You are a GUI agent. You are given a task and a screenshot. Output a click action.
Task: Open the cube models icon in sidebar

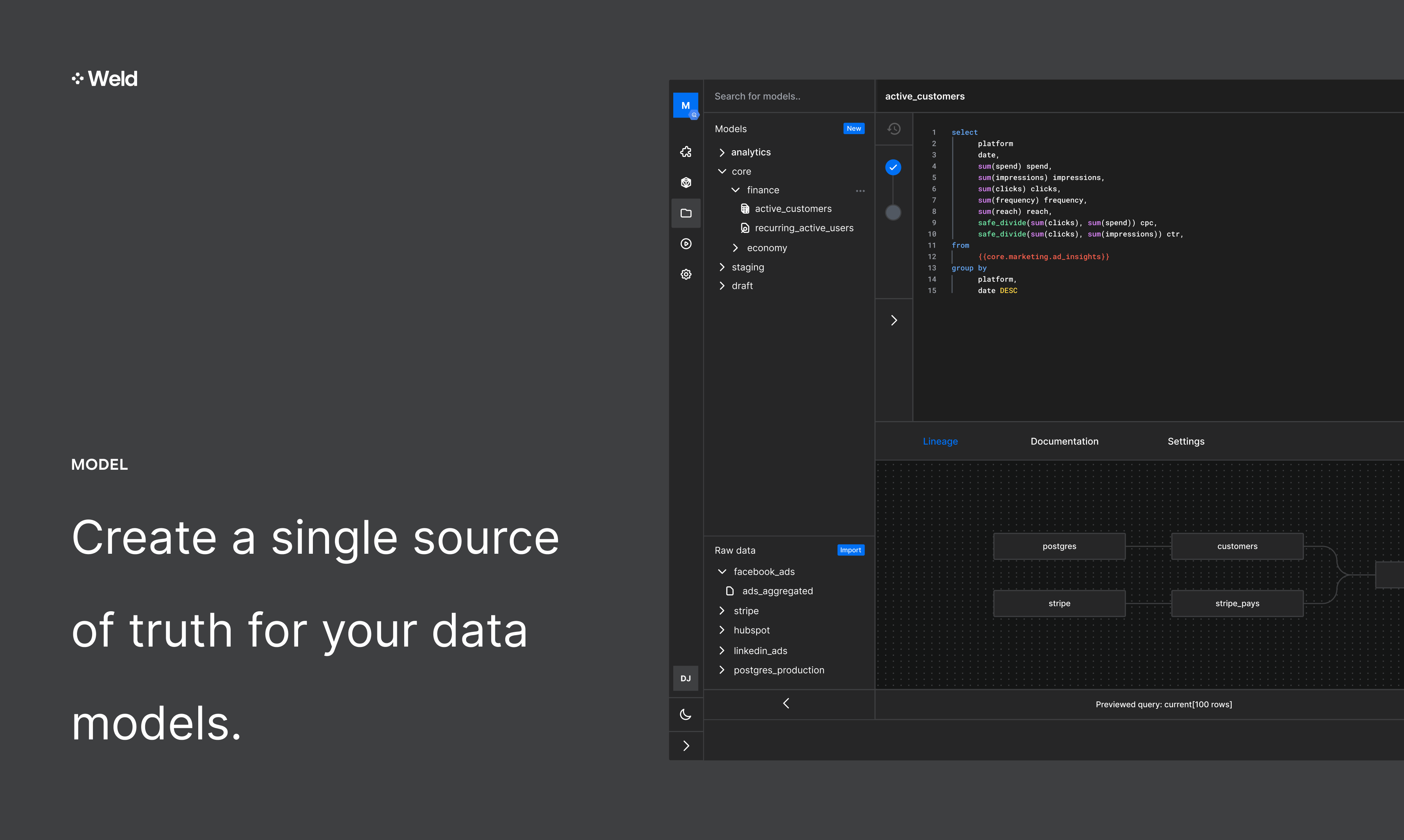pos(685,182)
